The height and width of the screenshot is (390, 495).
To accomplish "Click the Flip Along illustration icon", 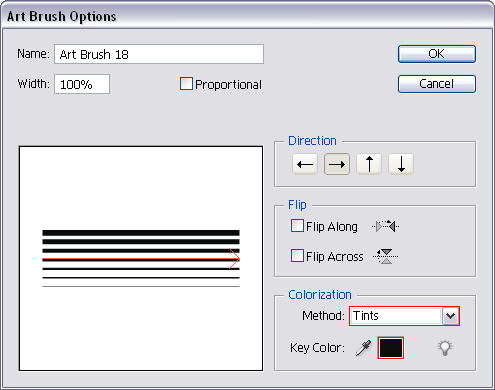I will pyautogui.click(x=385, y=227).
